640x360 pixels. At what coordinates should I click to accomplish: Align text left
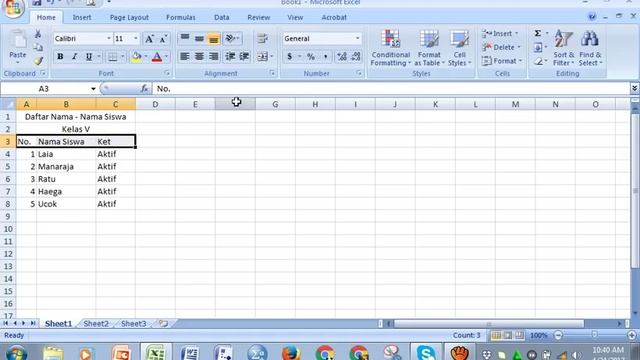(x=184, y=57)
